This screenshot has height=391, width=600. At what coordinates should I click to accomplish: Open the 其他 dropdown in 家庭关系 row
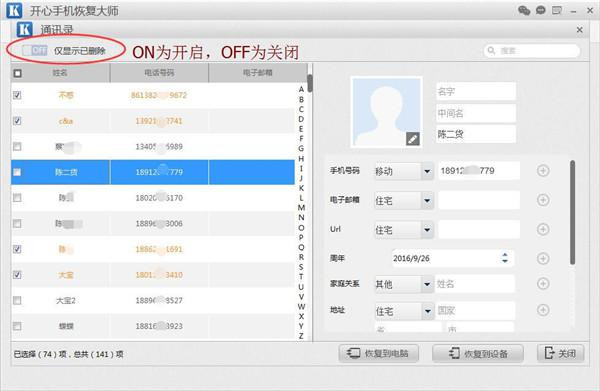pyautogui.click(x=404, y=284)
